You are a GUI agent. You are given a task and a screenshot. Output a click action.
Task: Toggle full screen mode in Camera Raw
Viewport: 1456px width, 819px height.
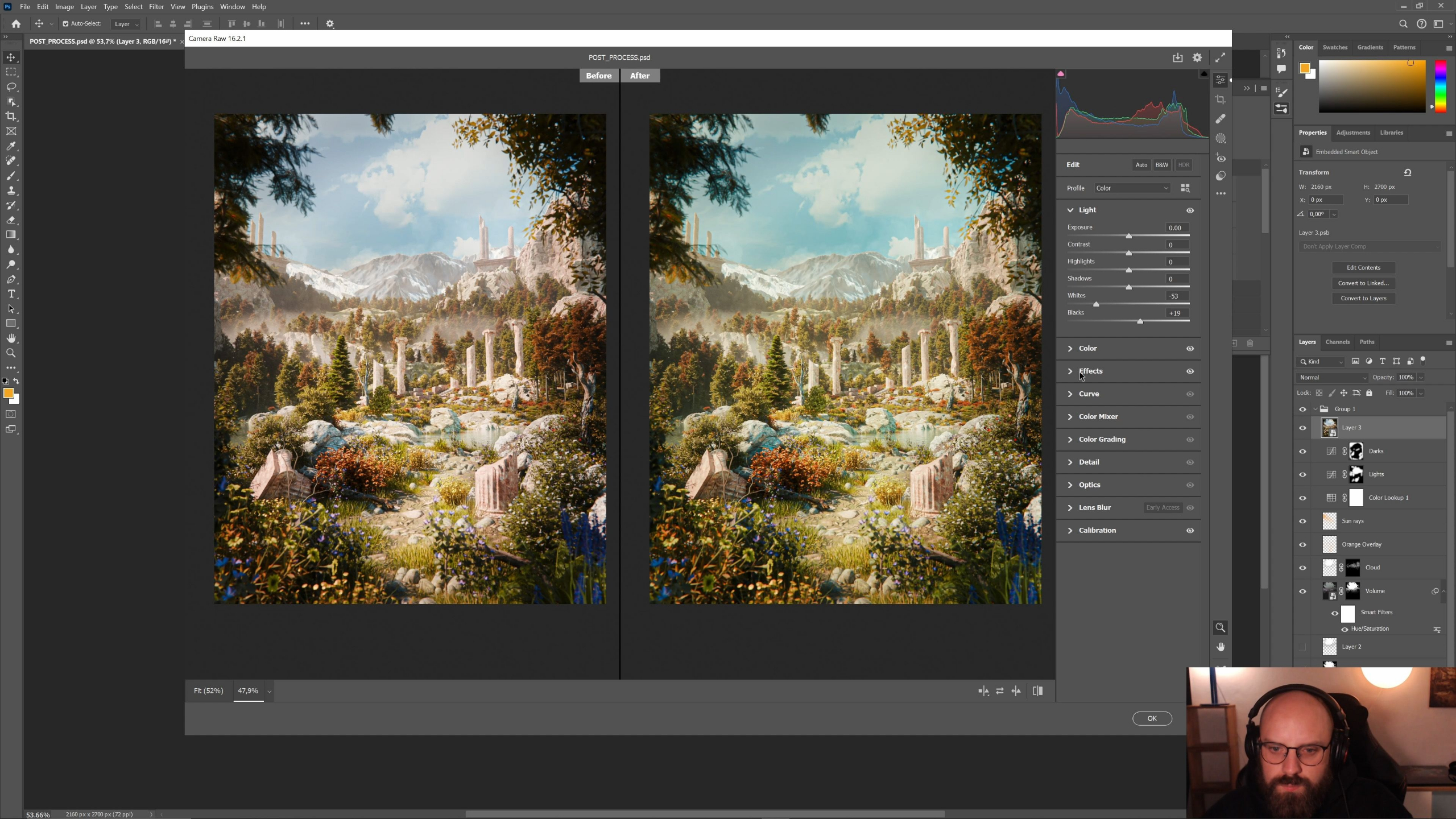[x=1221, y=57]
